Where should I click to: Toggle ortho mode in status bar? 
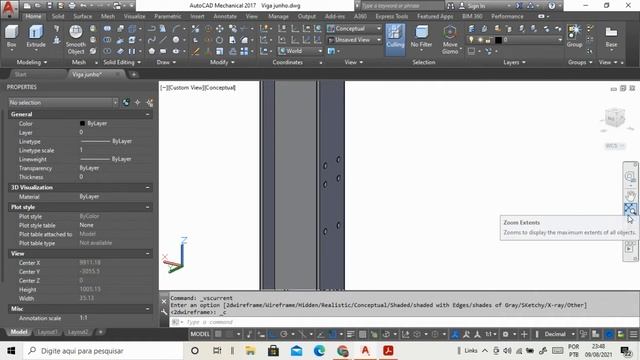[x=272, y=334]
